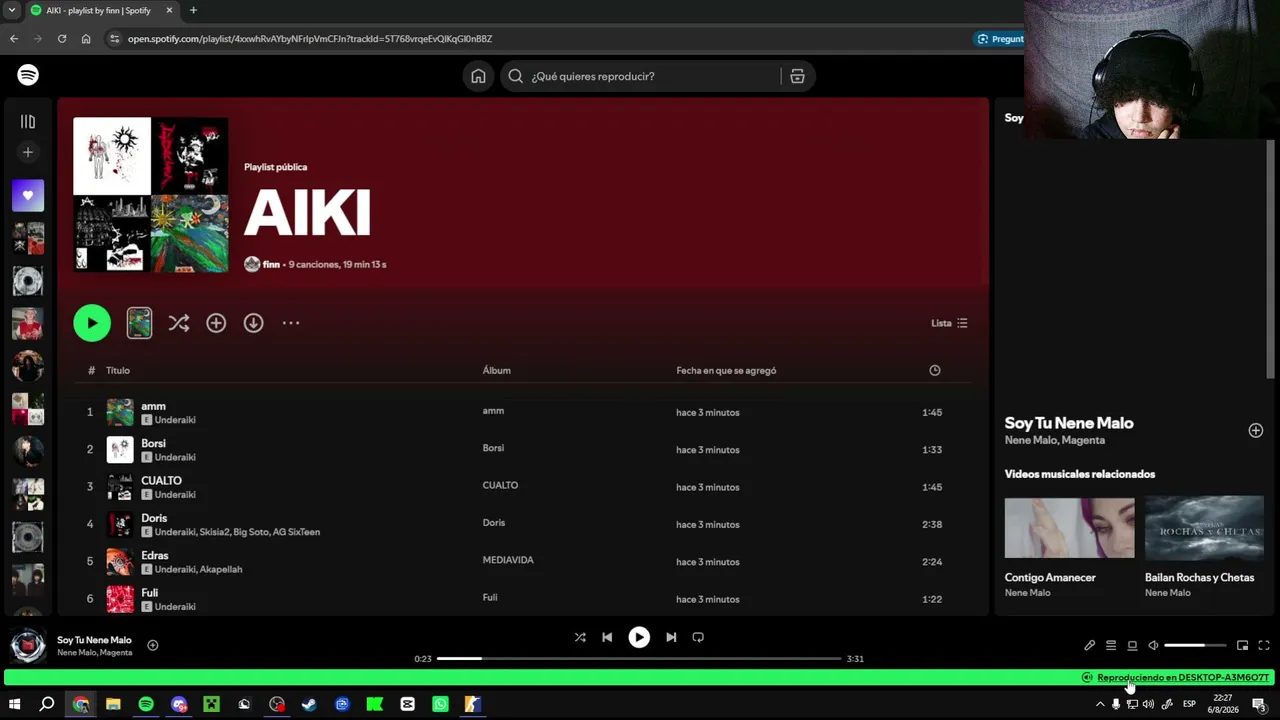Select the track titled Edras
Viewport: 1280px width, 720px height.
coord(155,555)
